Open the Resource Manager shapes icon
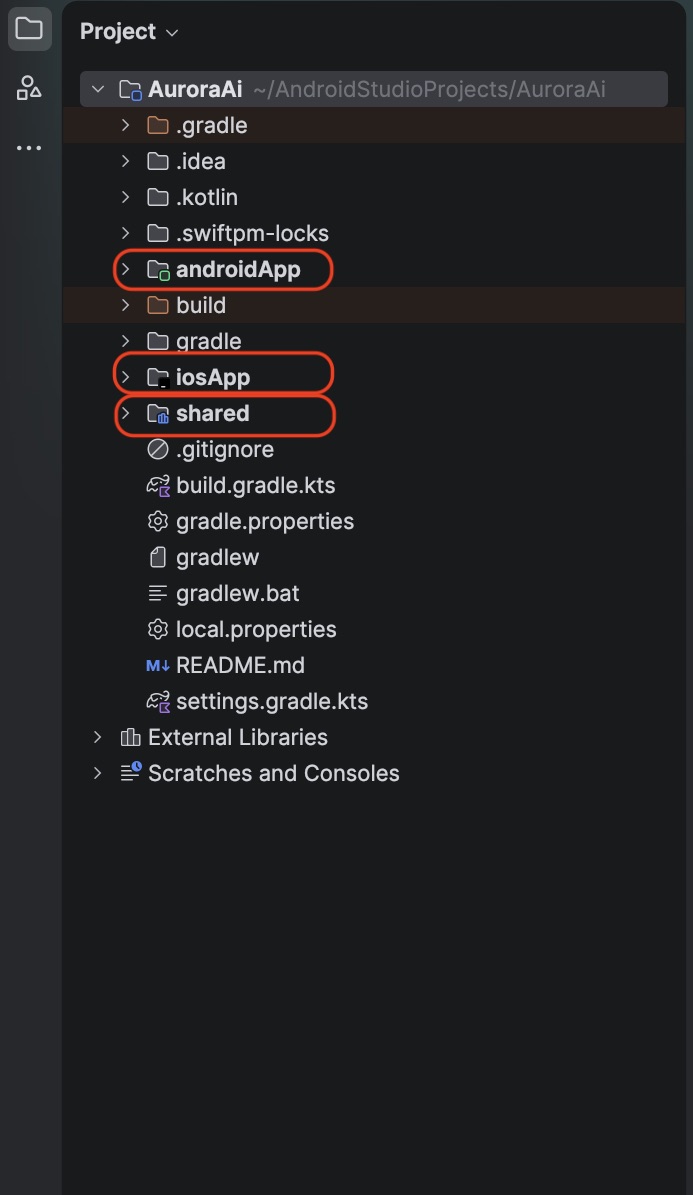693x1195 pixels. 29,88
